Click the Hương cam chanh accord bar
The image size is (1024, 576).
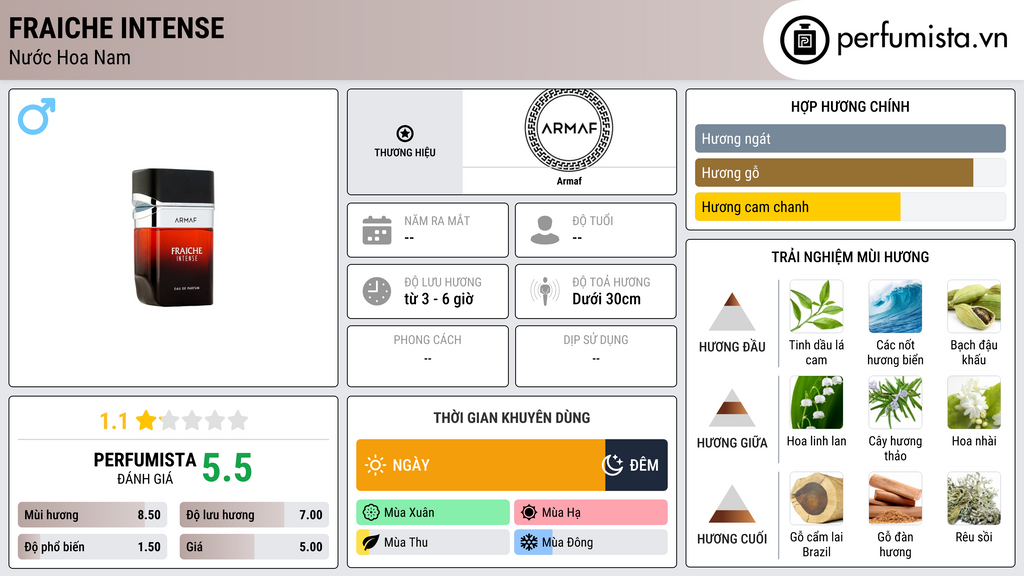[x=797, y=207]
